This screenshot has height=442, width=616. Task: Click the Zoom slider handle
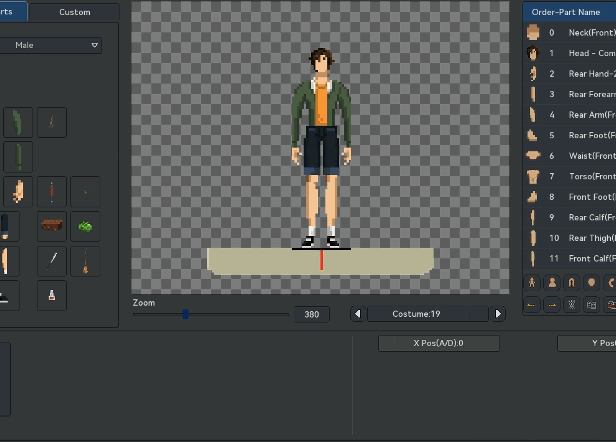click(x=185, y=314)
